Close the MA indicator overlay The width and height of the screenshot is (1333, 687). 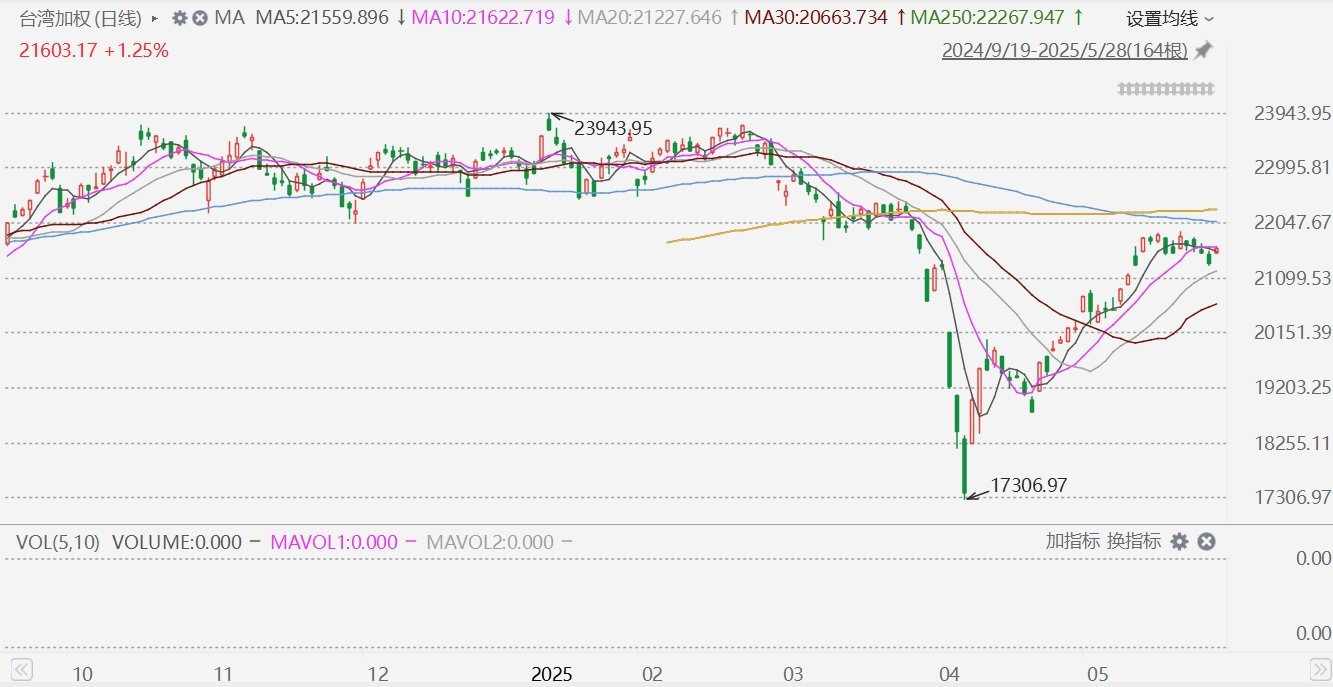coord(200,18)
